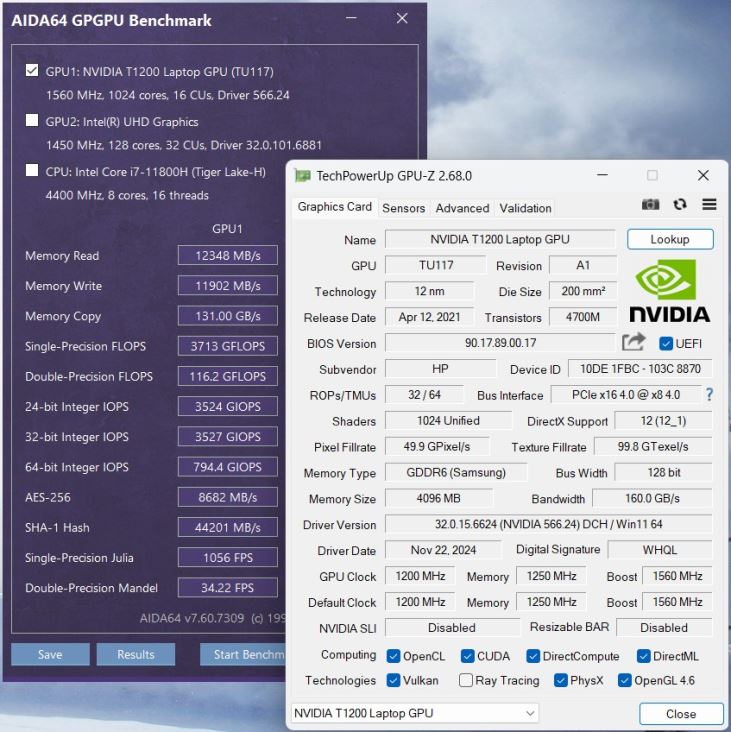Click the NVIDIA logo in GPU-Z
The image size is (731, 732).
pyautogui.click(x=670, y=291)
